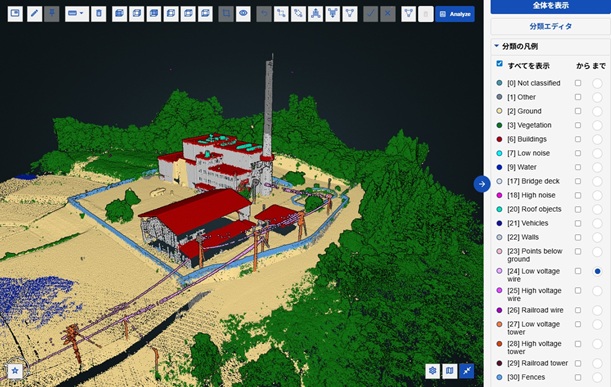Click the star icon at bottom left
Screen dimensions: 611x387
point(15,370)
